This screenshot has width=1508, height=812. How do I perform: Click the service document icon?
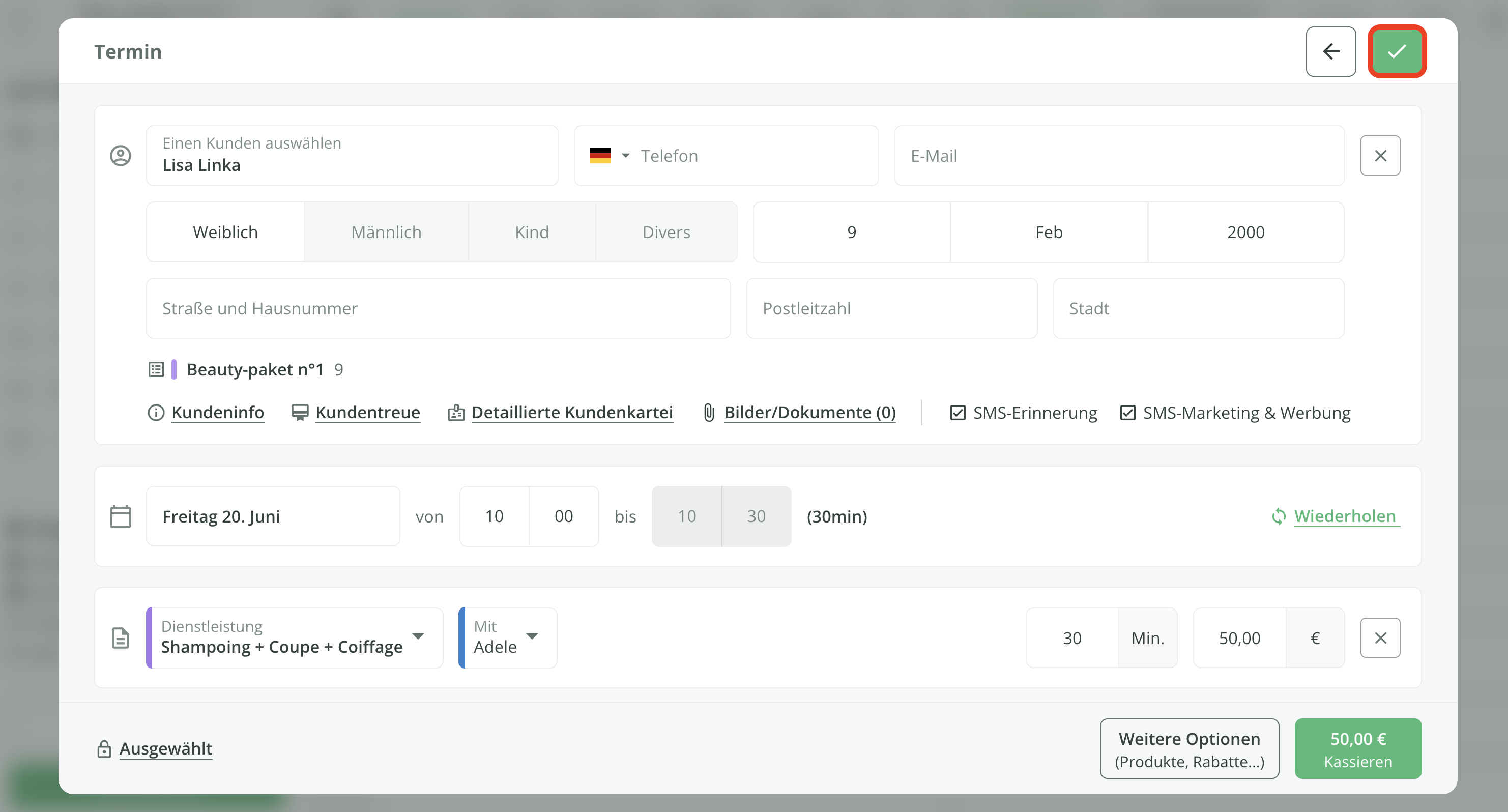[x=121, y=638]
